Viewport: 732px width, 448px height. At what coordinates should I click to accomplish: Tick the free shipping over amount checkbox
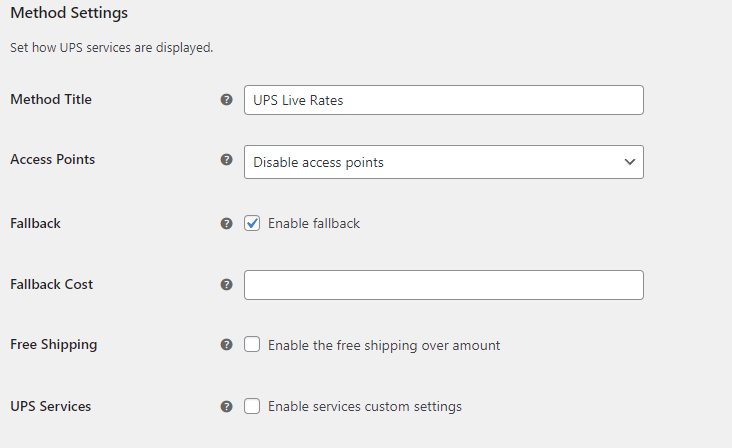click(x=252, y=345)
